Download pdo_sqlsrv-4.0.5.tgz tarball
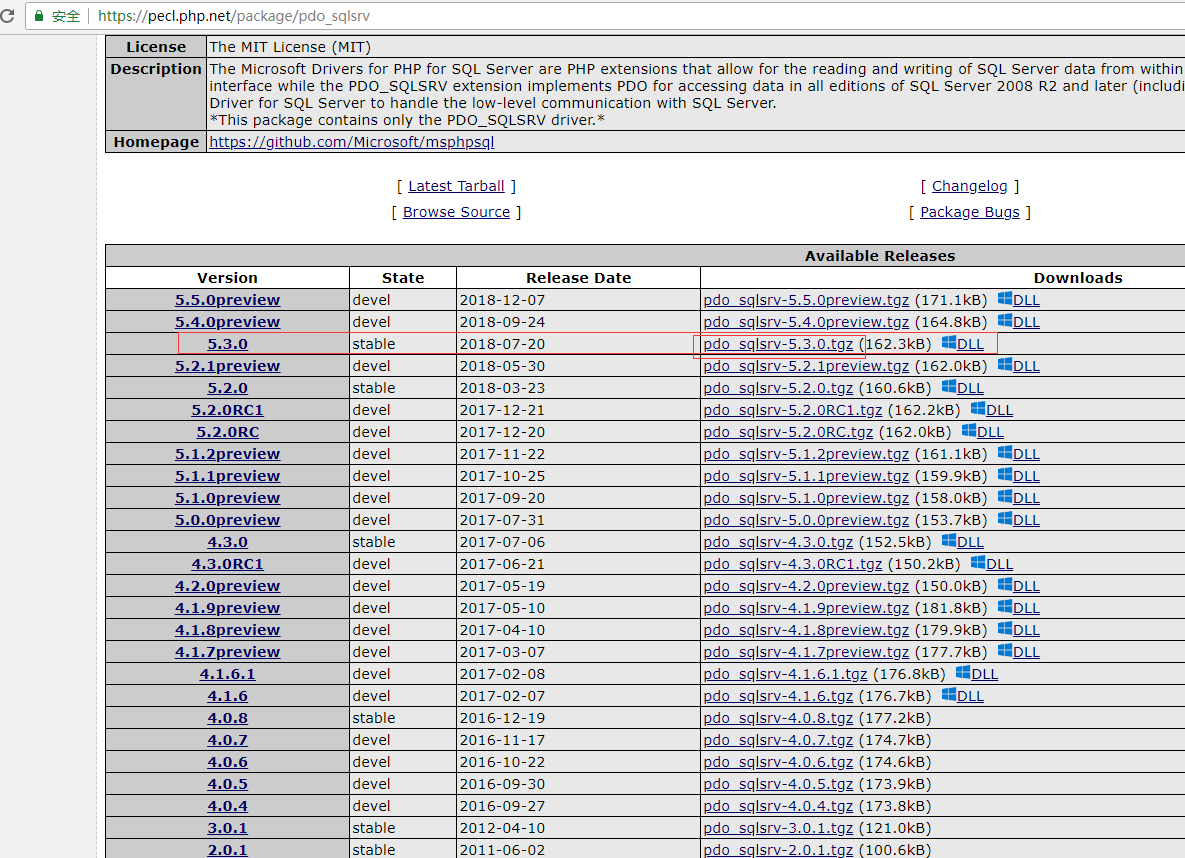1185x858 pixels. pyautogui.click(x=778, y=783)
